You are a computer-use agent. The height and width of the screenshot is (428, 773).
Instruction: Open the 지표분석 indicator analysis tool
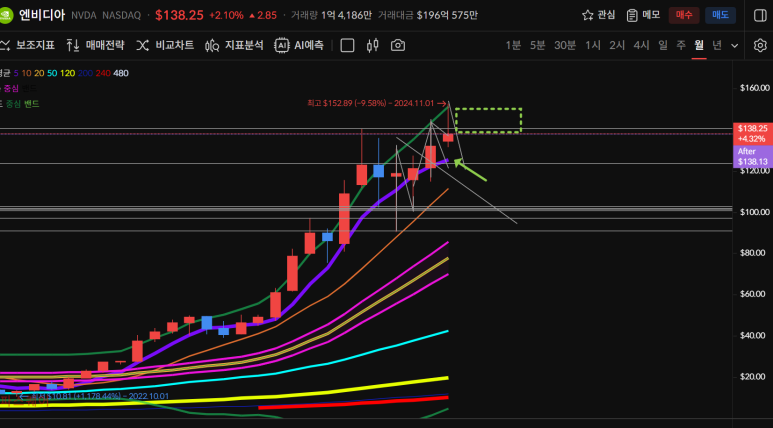(234, 46)
